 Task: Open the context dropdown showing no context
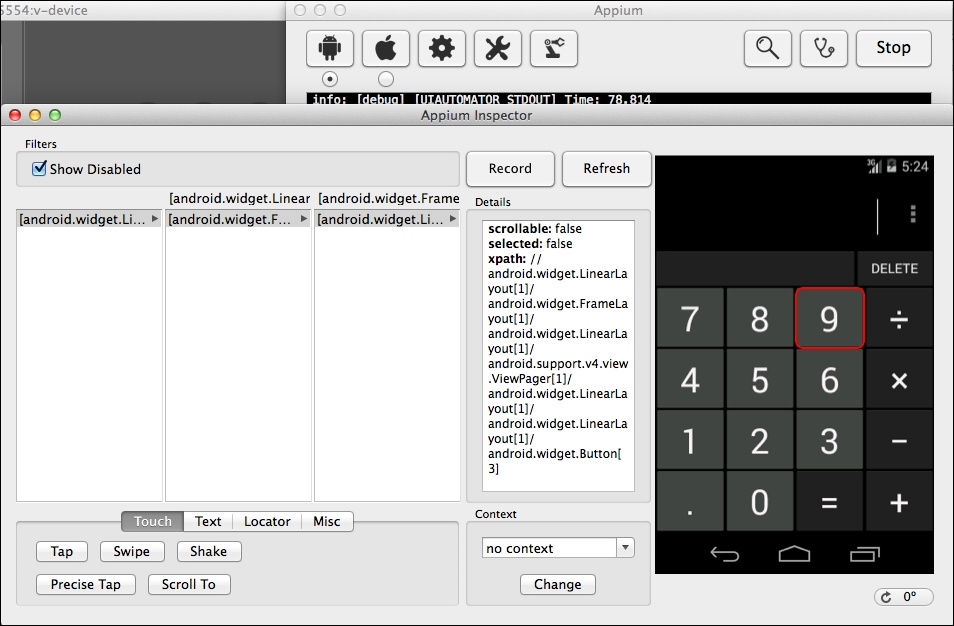pyautogui.click(x=558, y=548)
